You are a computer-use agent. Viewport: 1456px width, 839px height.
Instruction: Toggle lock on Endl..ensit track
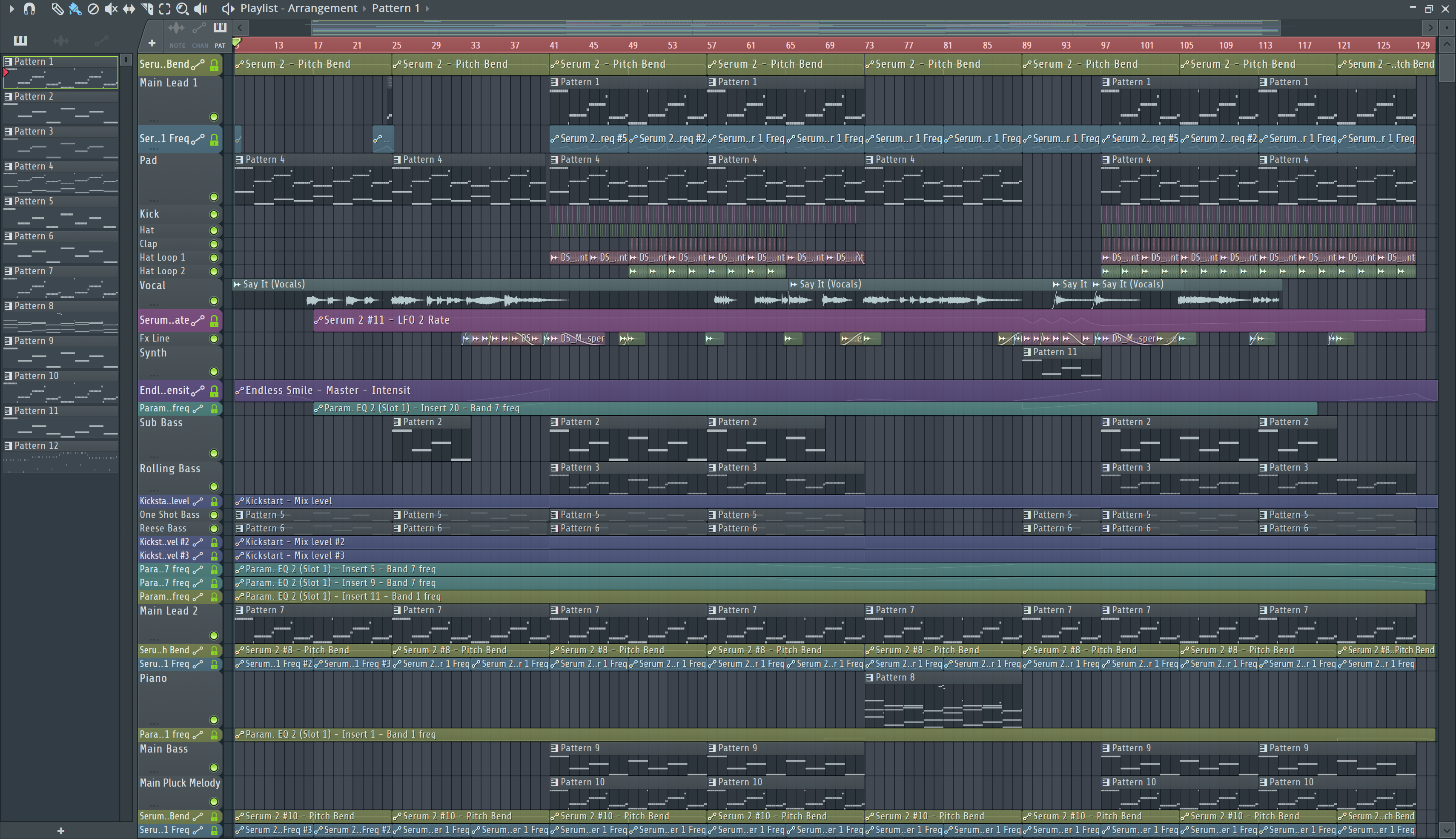214,391
